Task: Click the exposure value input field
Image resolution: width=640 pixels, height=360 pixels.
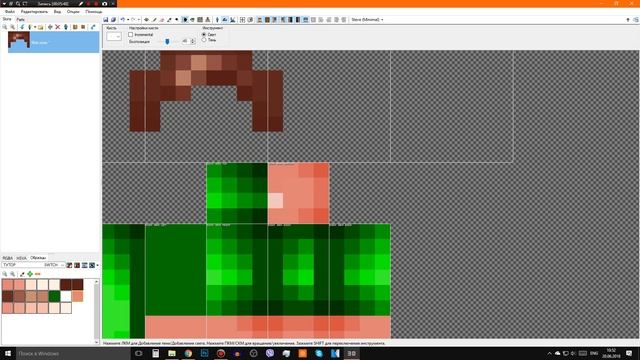Action: pos(185,41)
